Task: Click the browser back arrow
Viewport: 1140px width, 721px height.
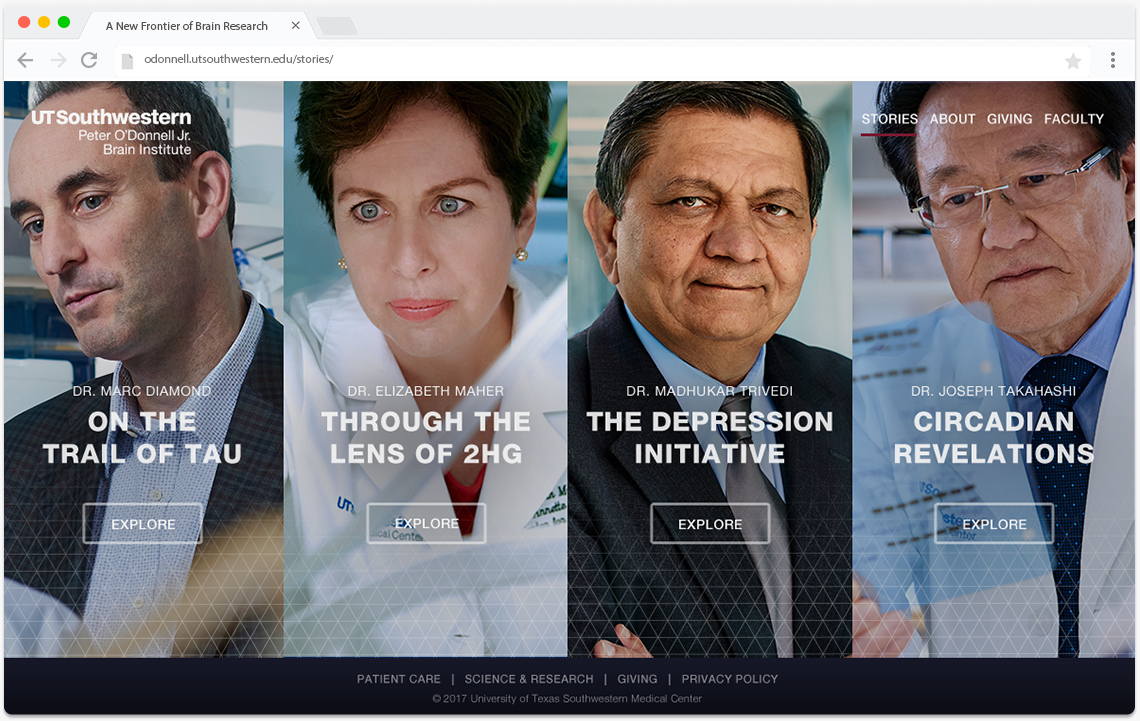Action: coord(25,60)
